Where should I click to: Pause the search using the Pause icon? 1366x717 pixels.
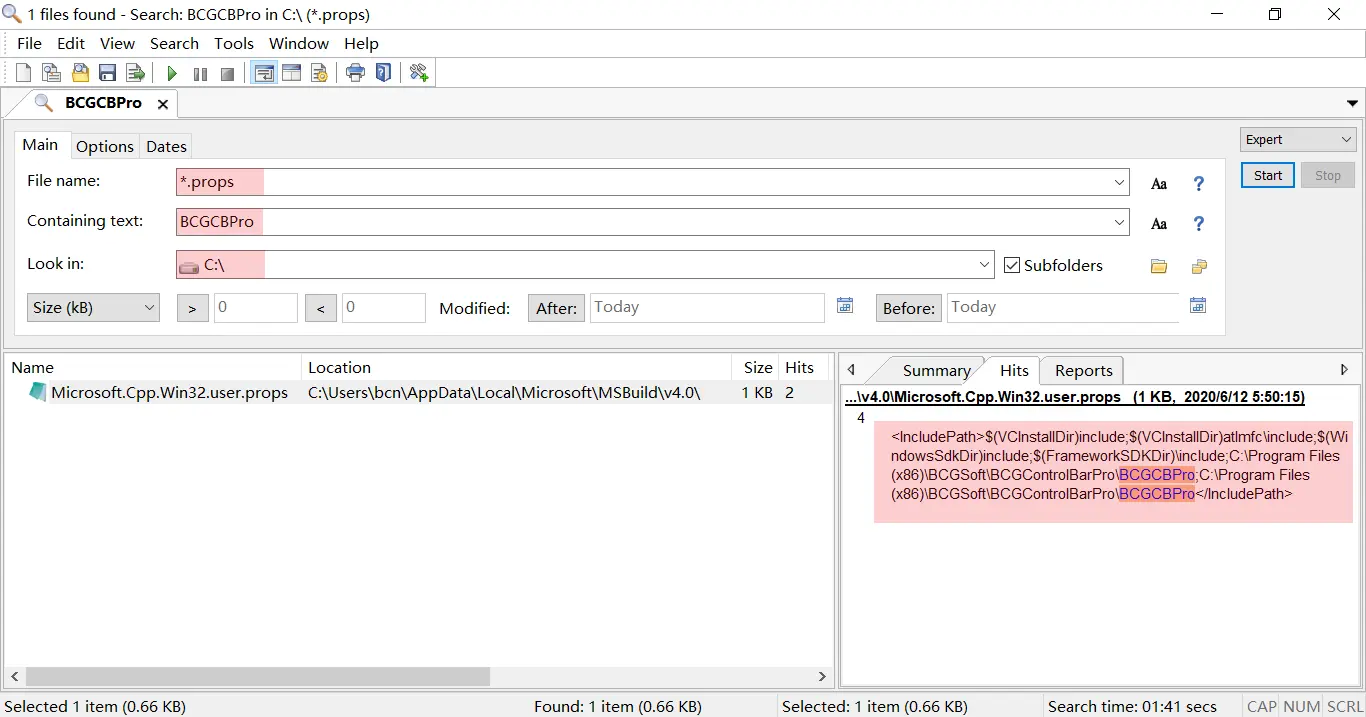click(199, 72)
